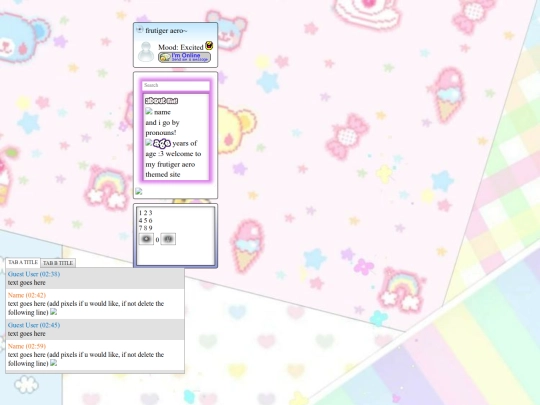Click Guest User (02:38) message header
This screenshot has height=405, width=540.
click(x=34, y=274)
